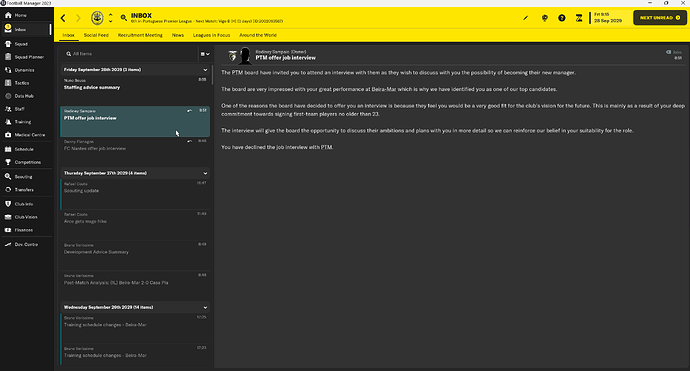Click the pencil edit icon in header
This screenshot has height=371, width=690.
coord(525,18)
